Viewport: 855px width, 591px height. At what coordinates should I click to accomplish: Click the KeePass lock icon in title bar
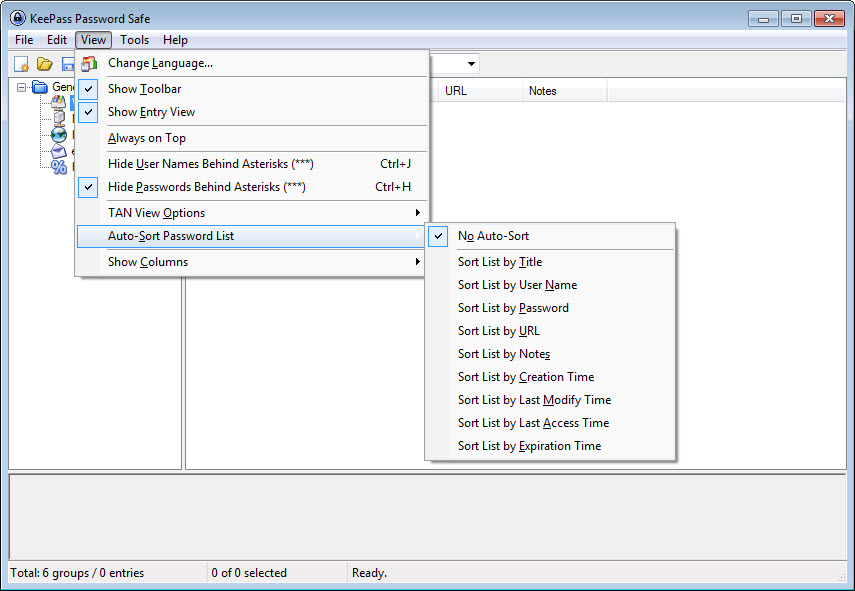(x=17, y=18)
